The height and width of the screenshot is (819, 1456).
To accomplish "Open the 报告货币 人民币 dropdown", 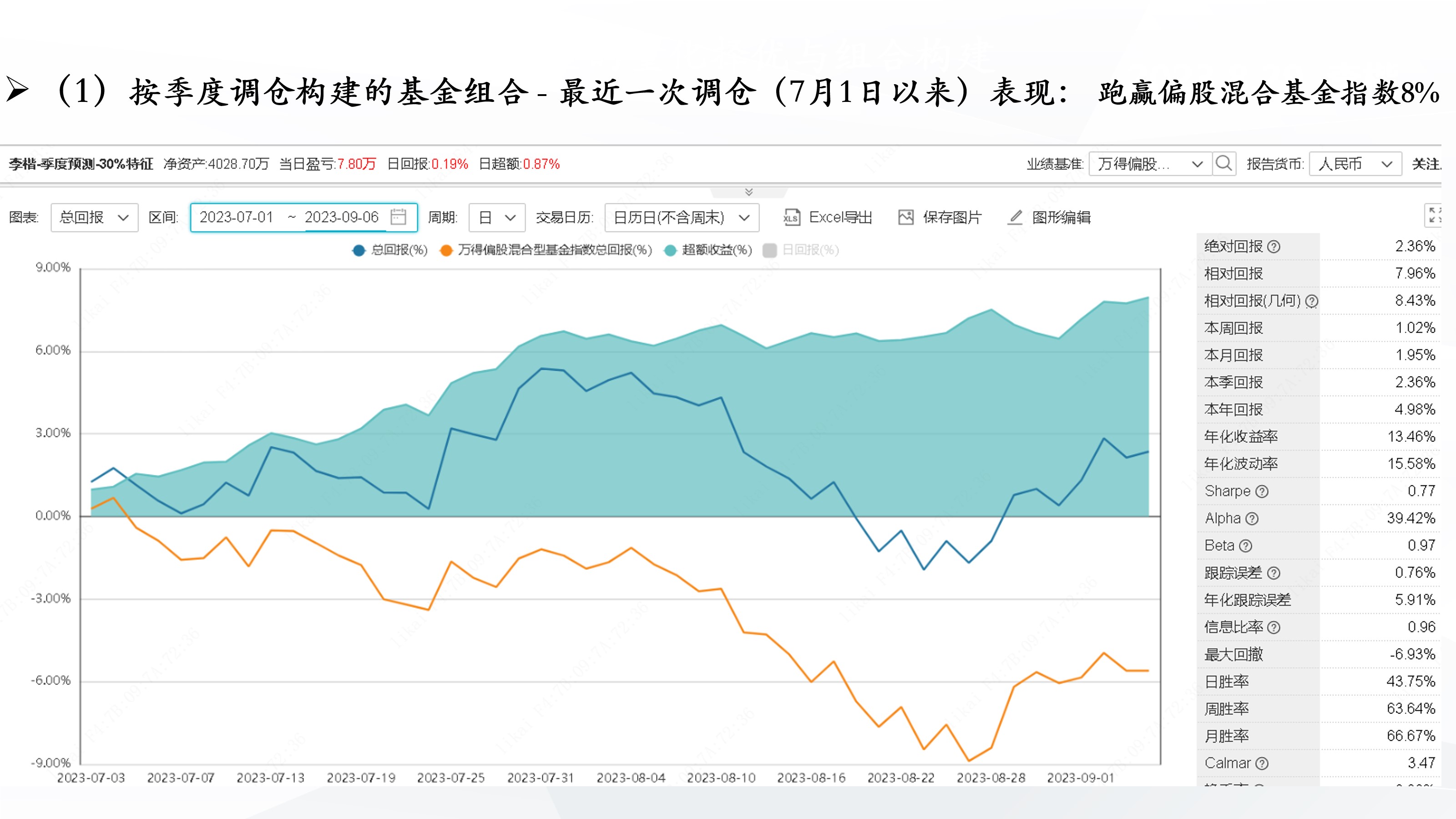I will pyautogui.click(x=1354, y=164).
